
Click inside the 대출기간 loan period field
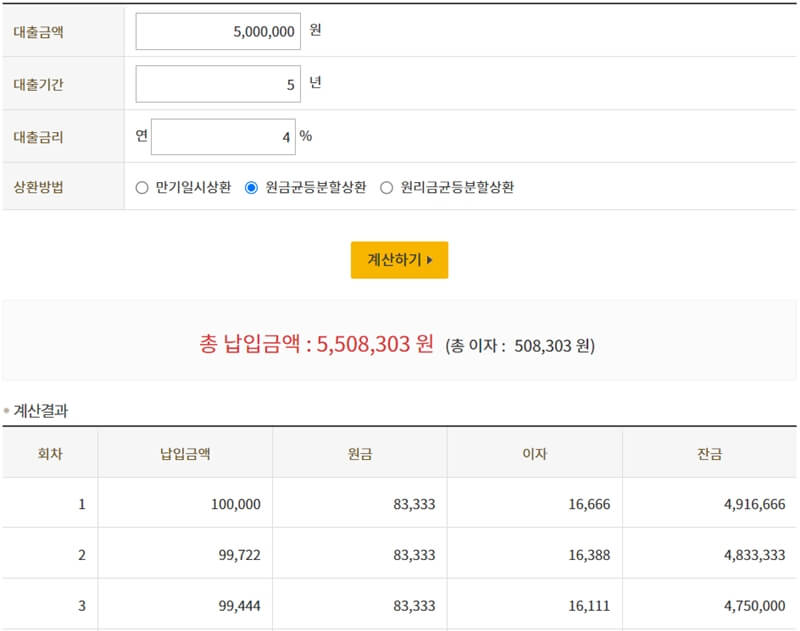220,83
